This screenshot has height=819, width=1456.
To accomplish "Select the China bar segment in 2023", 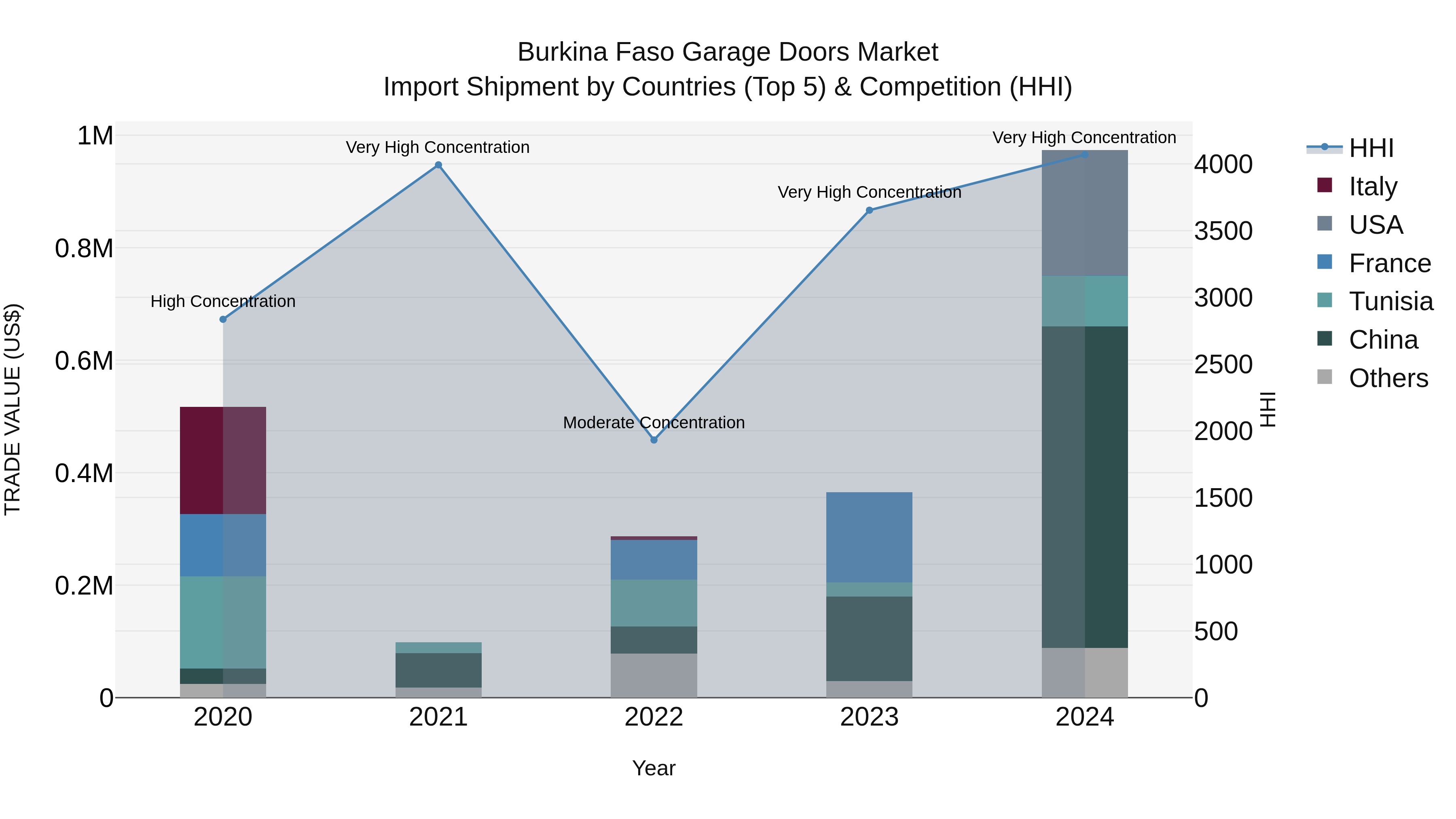I will click(869, 639).
